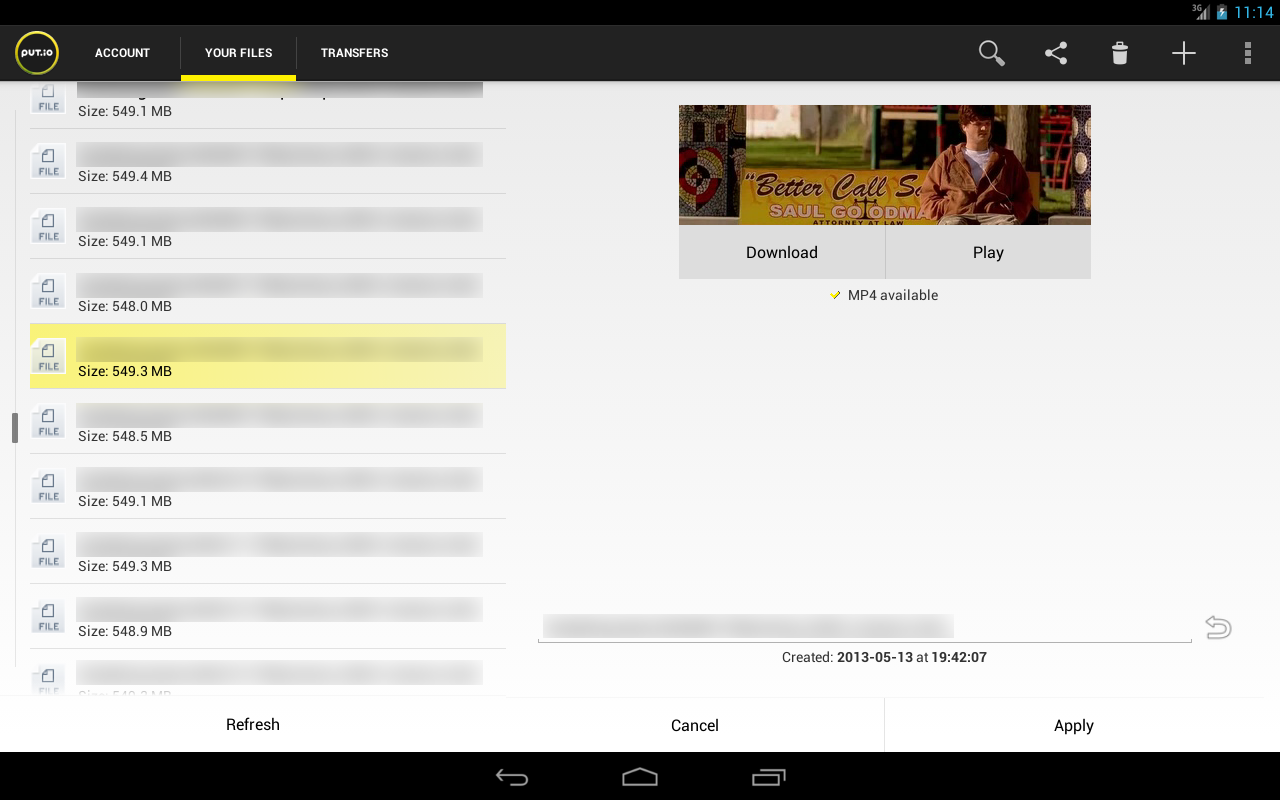
Task: Apply the file name change
Action: tap(1074, 726)
